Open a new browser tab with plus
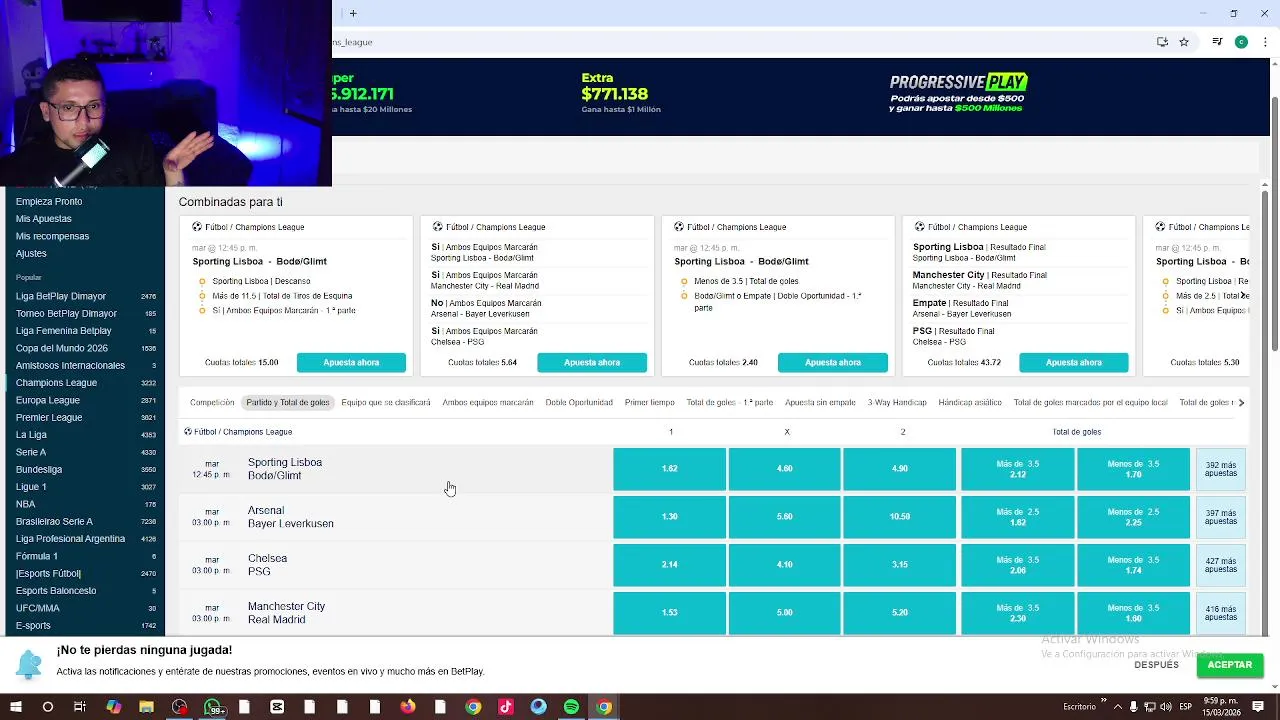This screenshot has width=1280, height=720. click(x=353, y=13)
